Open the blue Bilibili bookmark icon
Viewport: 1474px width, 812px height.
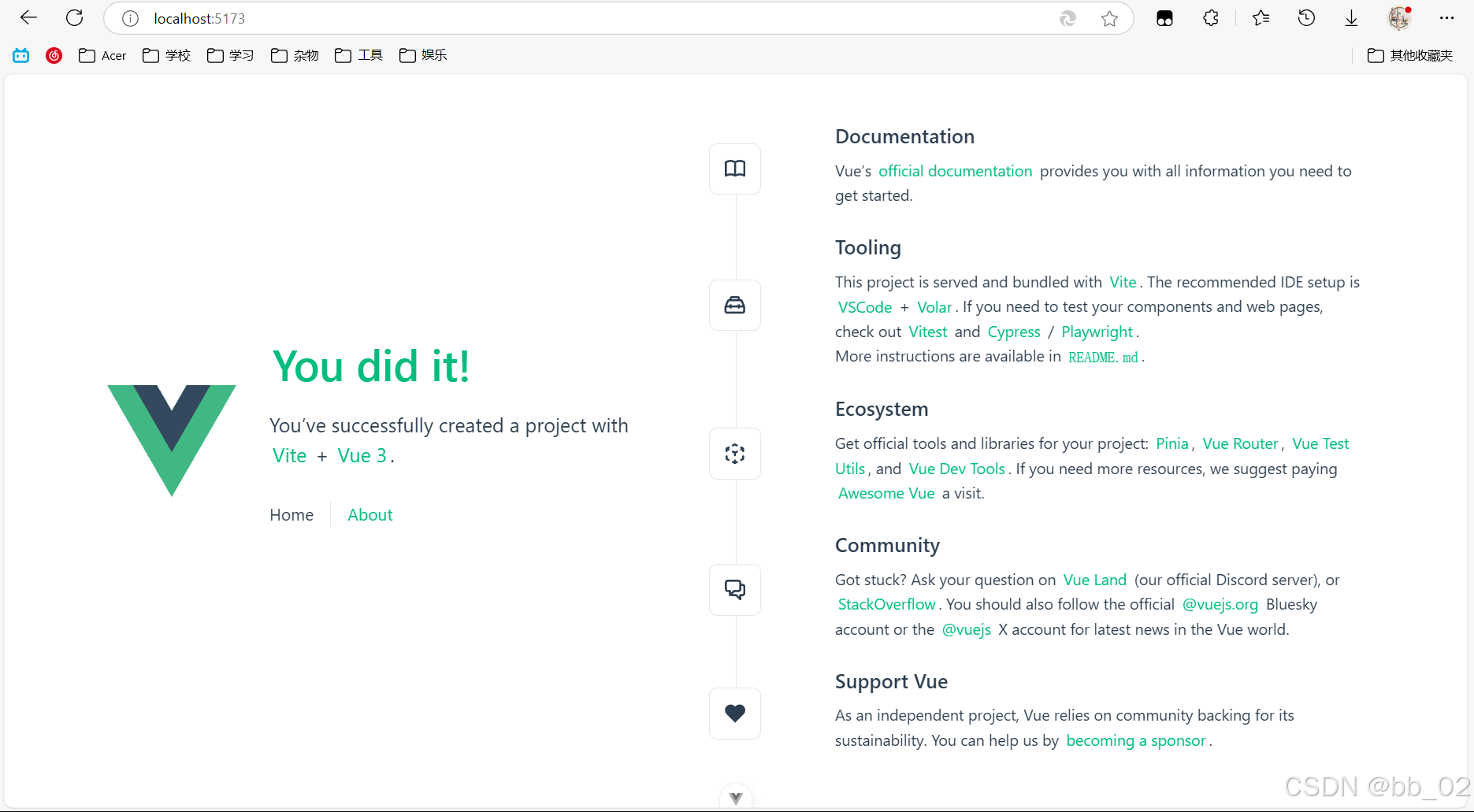[21, 55]
